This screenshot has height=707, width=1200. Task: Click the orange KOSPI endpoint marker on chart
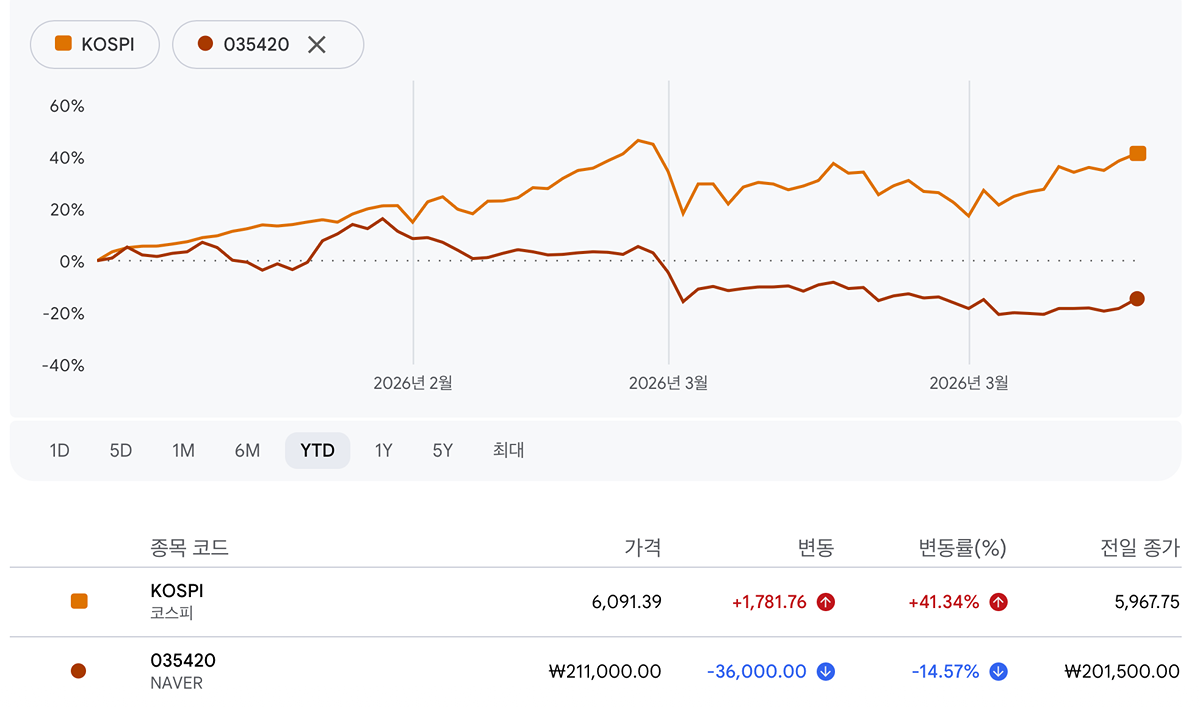1137,153
